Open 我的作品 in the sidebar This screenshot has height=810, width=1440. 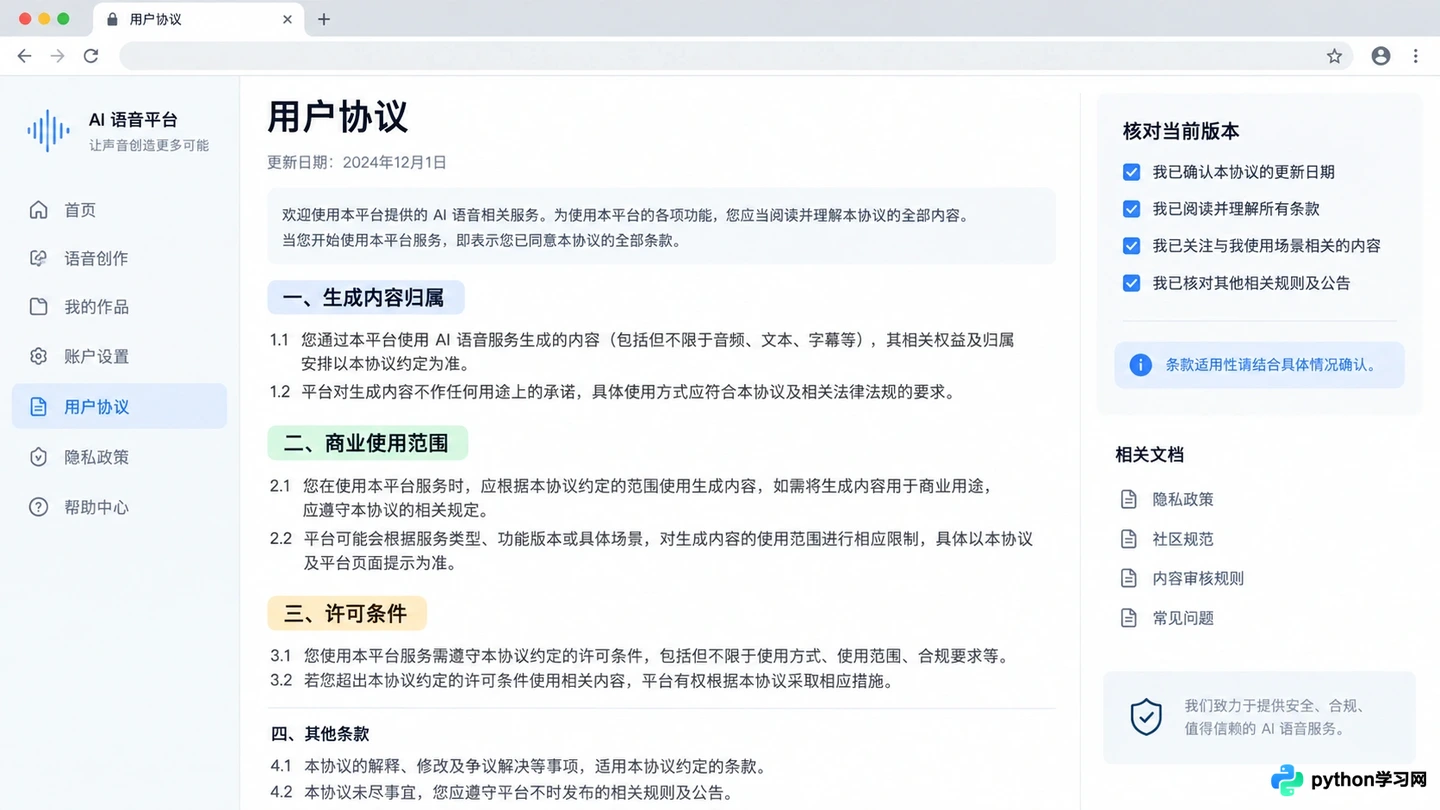point(119,307)
